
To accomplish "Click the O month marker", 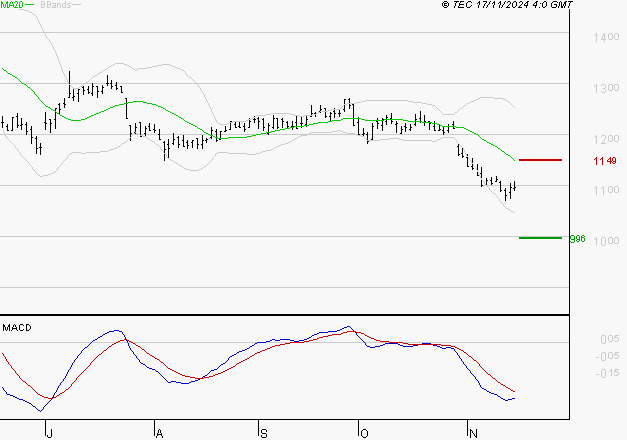I will click(x=364, y=434).
